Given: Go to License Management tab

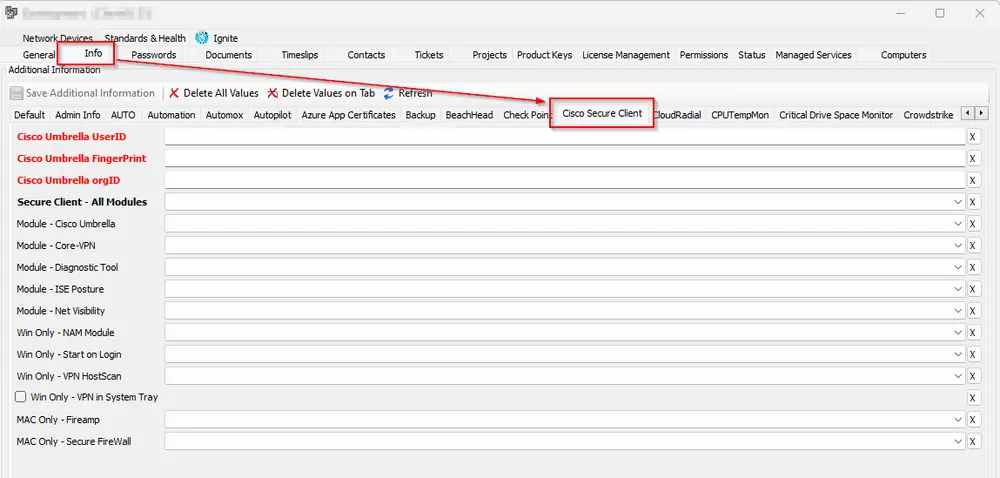Looking at the screenshot, I should tap(626, 55).
